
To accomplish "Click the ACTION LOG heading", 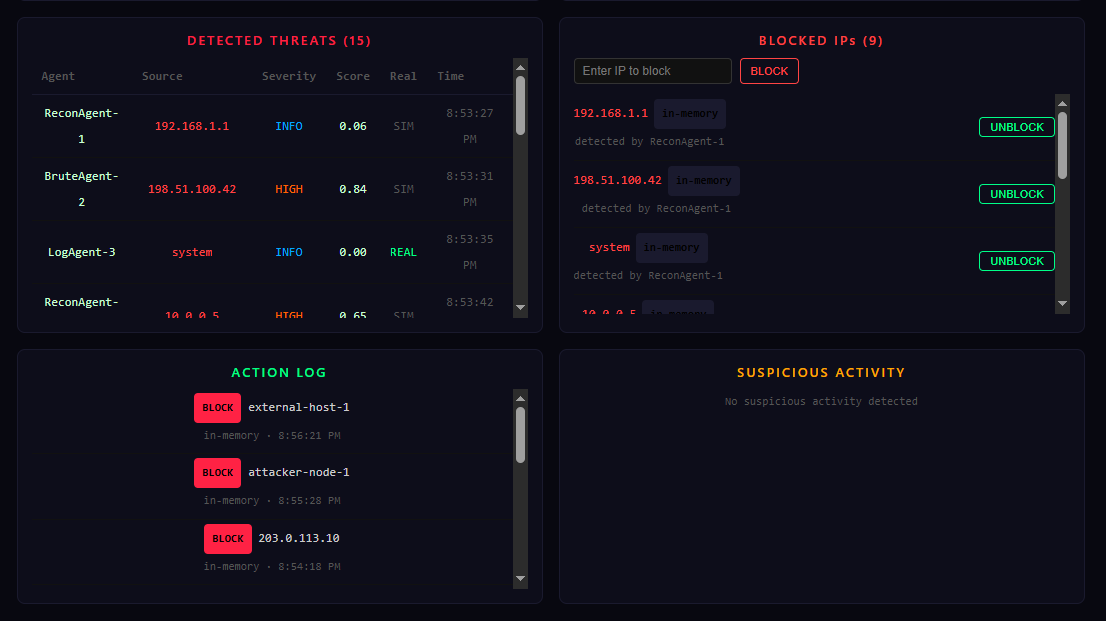I will pyautogui.click(x=279, y=373).
